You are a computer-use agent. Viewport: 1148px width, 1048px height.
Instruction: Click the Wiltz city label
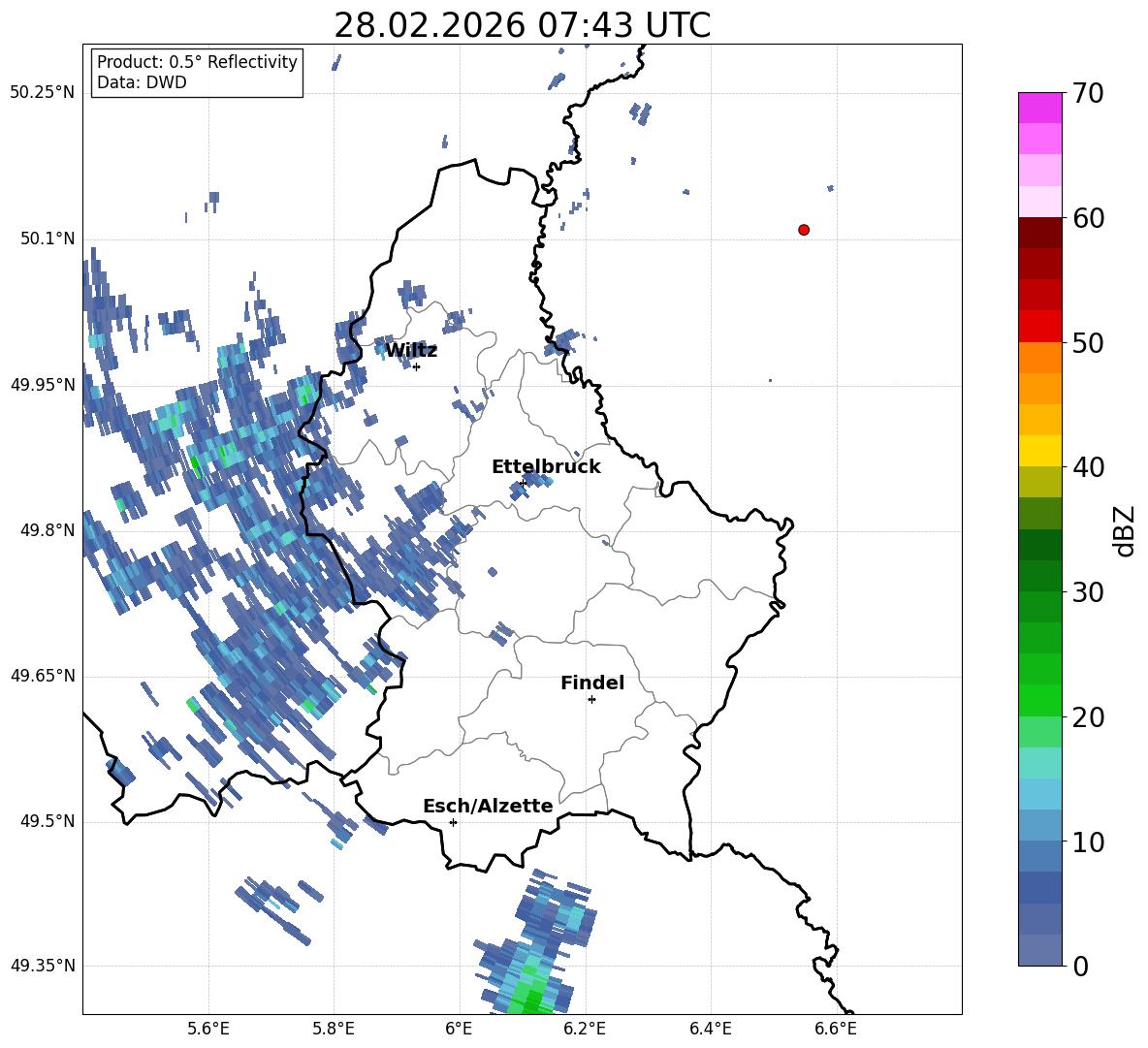pos(411,351)
